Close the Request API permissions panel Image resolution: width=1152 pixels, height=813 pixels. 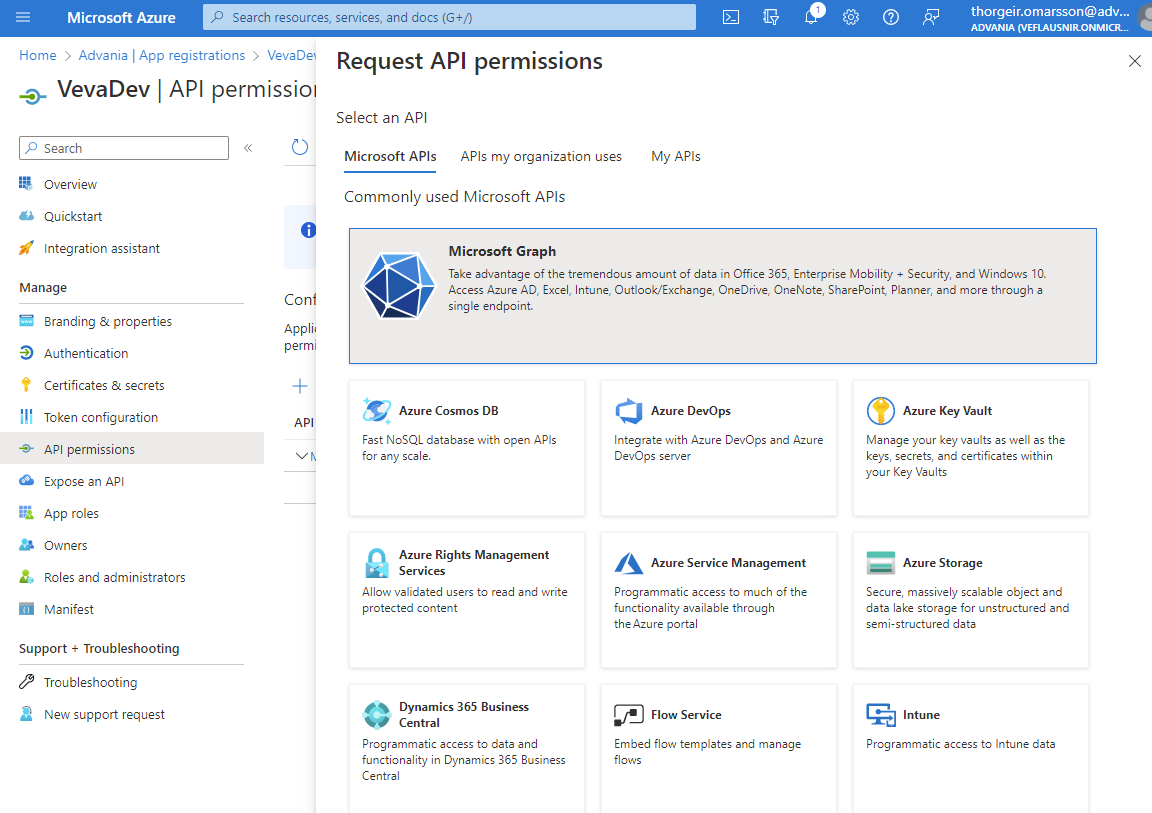pos(1134,61)
